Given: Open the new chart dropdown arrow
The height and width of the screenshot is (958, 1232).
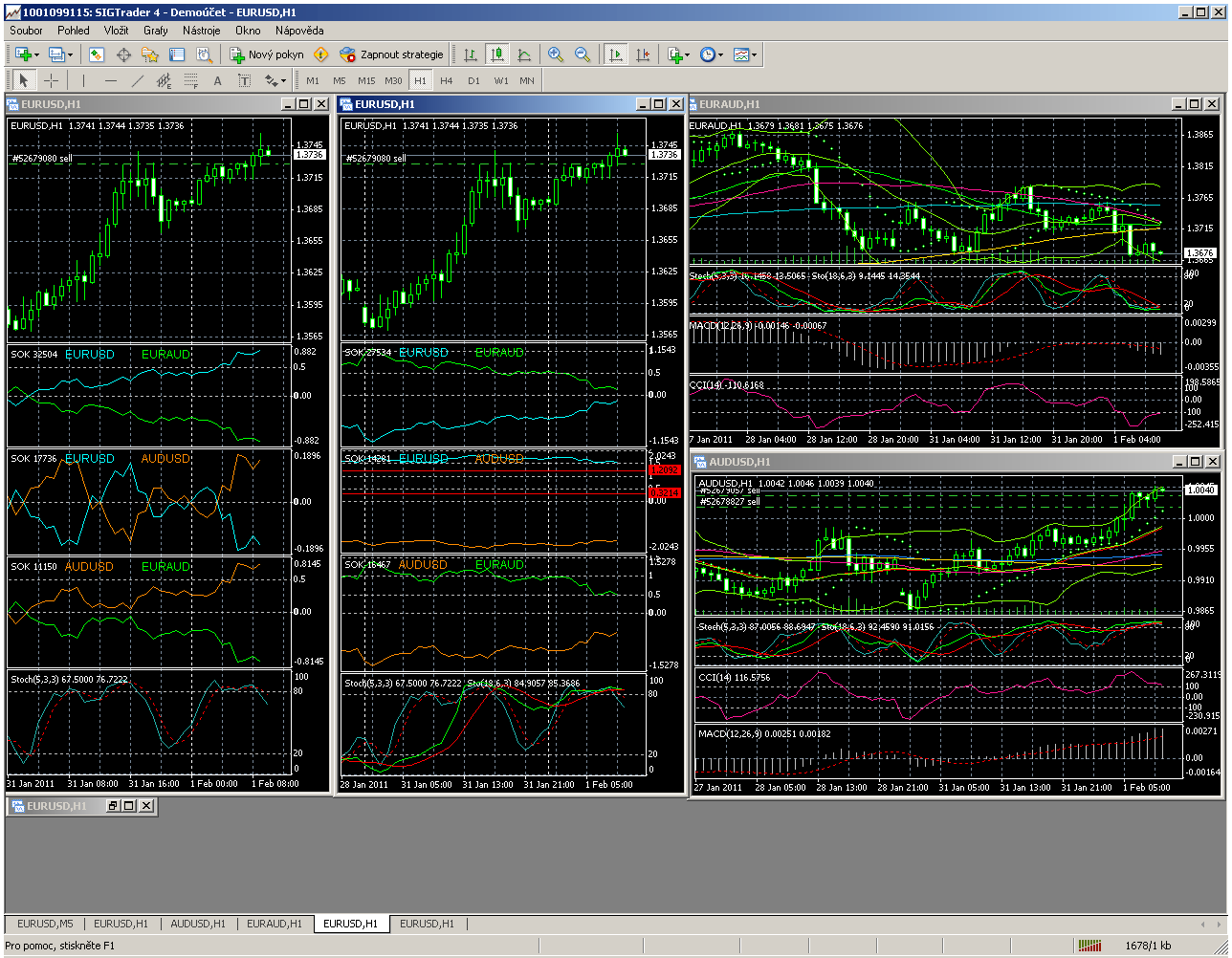Looking at the screenshot, I should click(x=36, y=54).
